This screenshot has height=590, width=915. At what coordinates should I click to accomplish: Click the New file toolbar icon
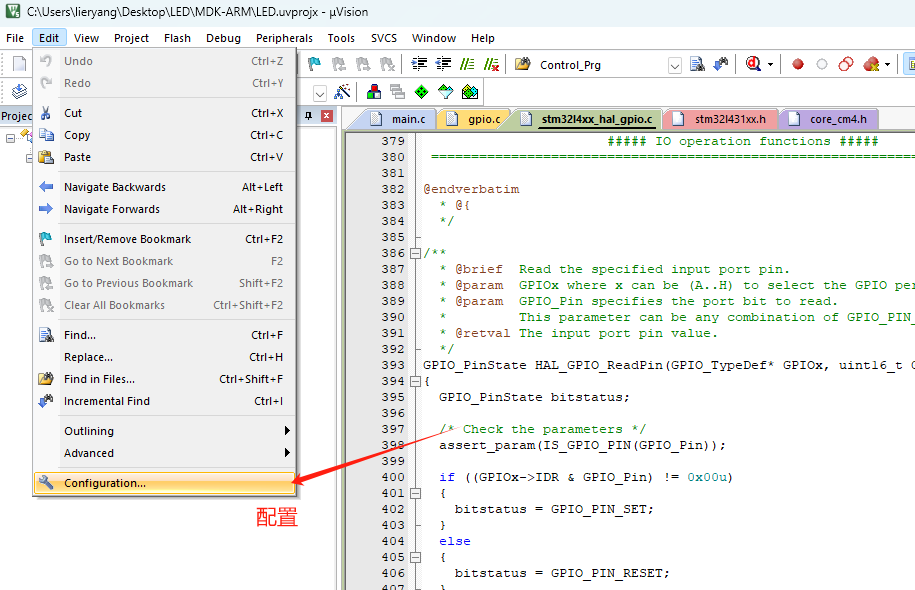[x=19, y=64]
